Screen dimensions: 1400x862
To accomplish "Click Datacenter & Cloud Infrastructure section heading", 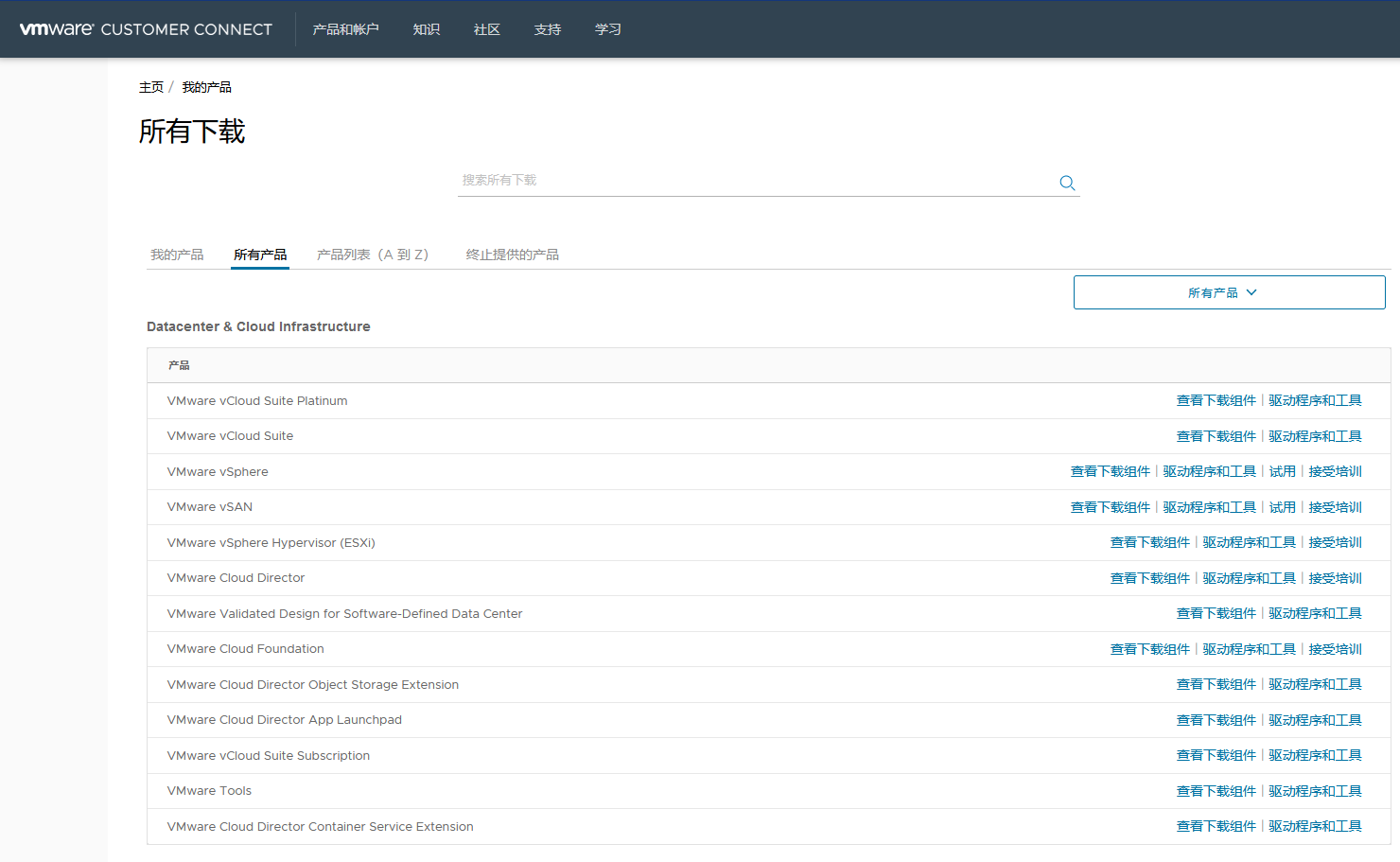I will pos(258,326).
